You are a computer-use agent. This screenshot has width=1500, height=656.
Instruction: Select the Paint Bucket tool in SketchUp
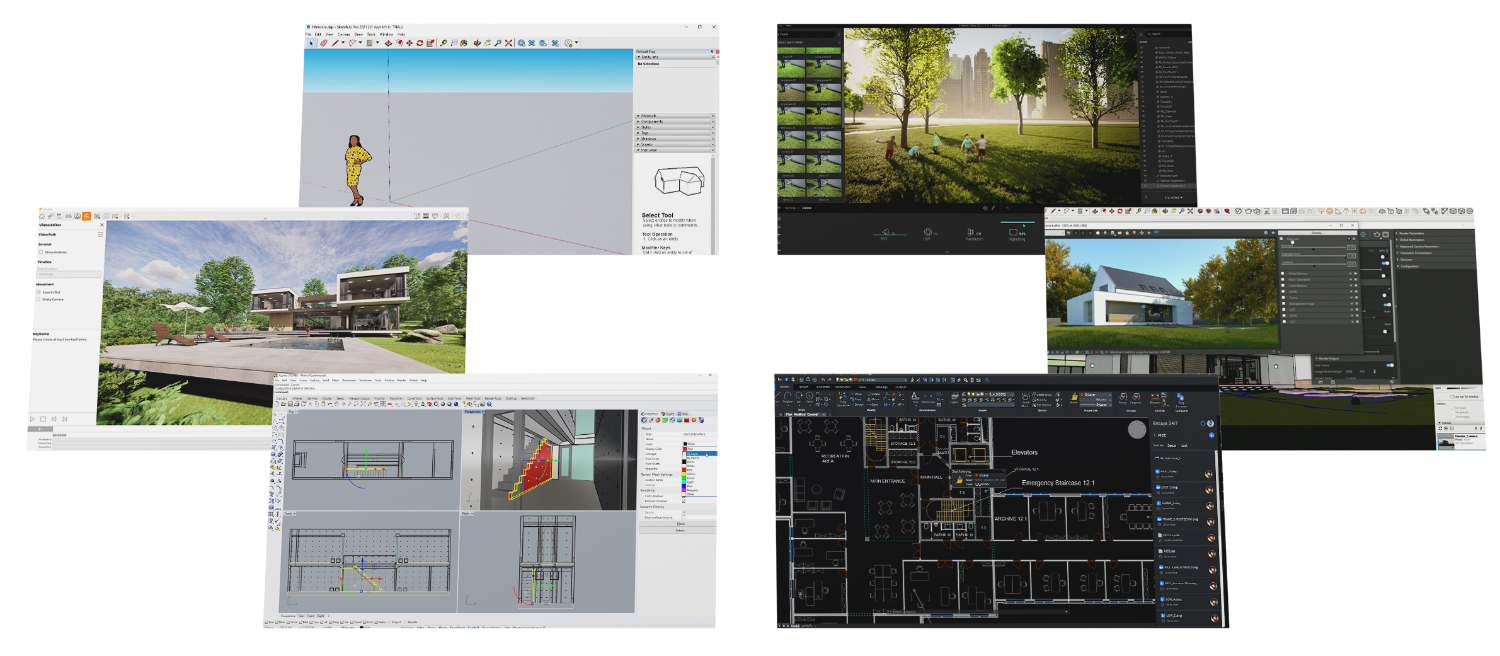coord(465,43)
